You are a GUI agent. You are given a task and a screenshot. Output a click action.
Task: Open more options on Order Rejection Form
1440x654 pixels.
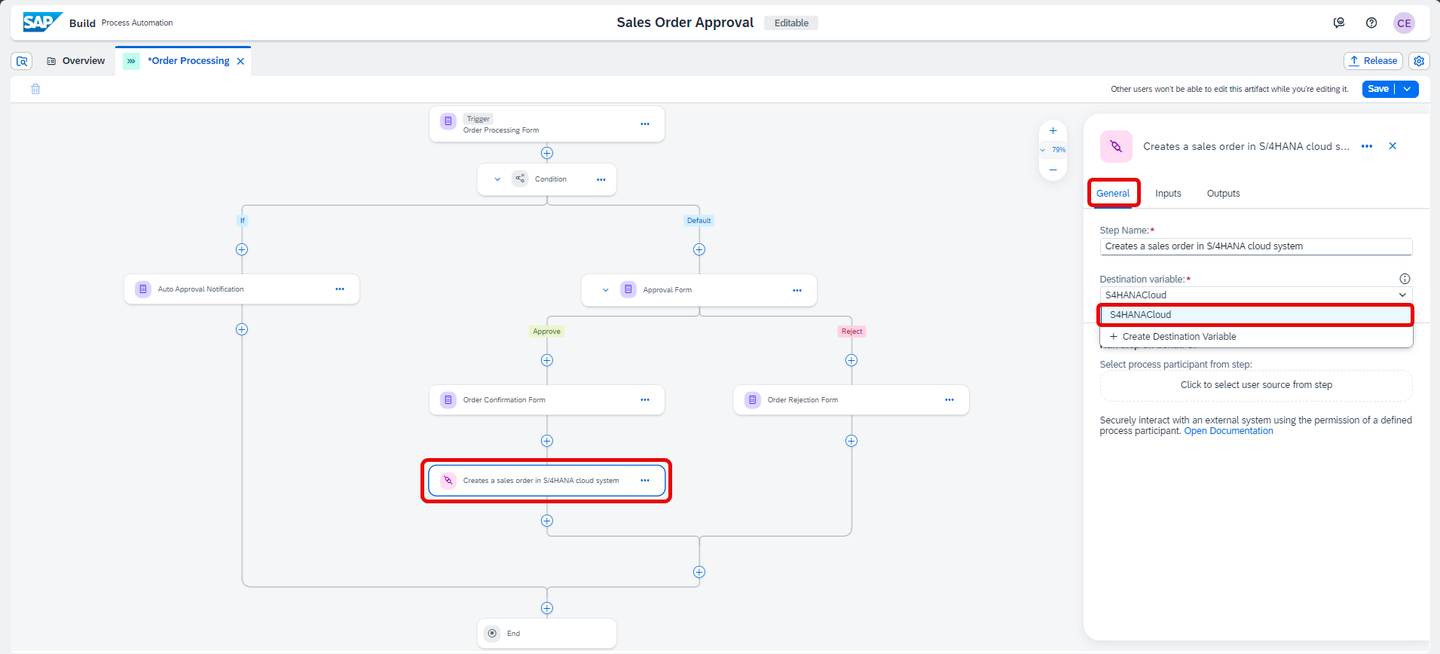pos(949,400)
